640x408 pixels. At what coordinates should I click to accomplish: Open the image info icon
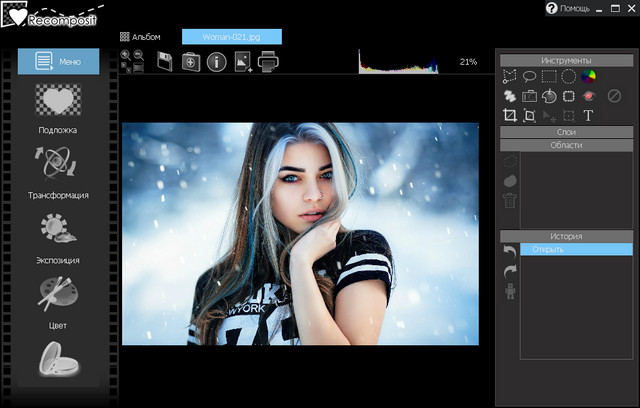(216, 63)
